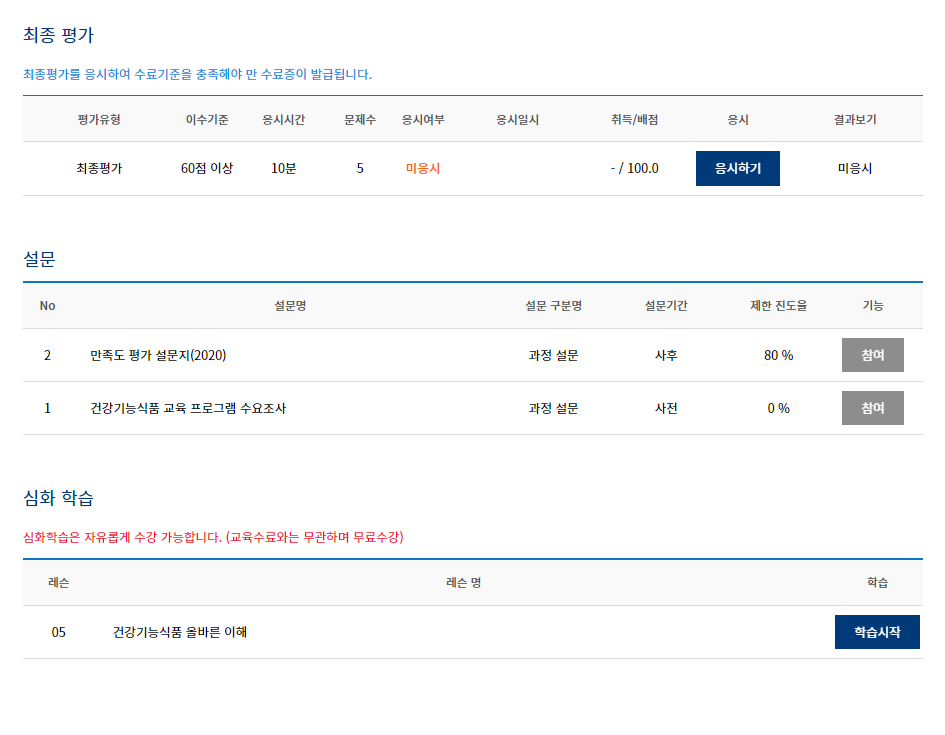Image resolution: width=945 pixels, height=735 pixels.
Task: Click the 응시하기 button for 최종평가
Action: 737,168
